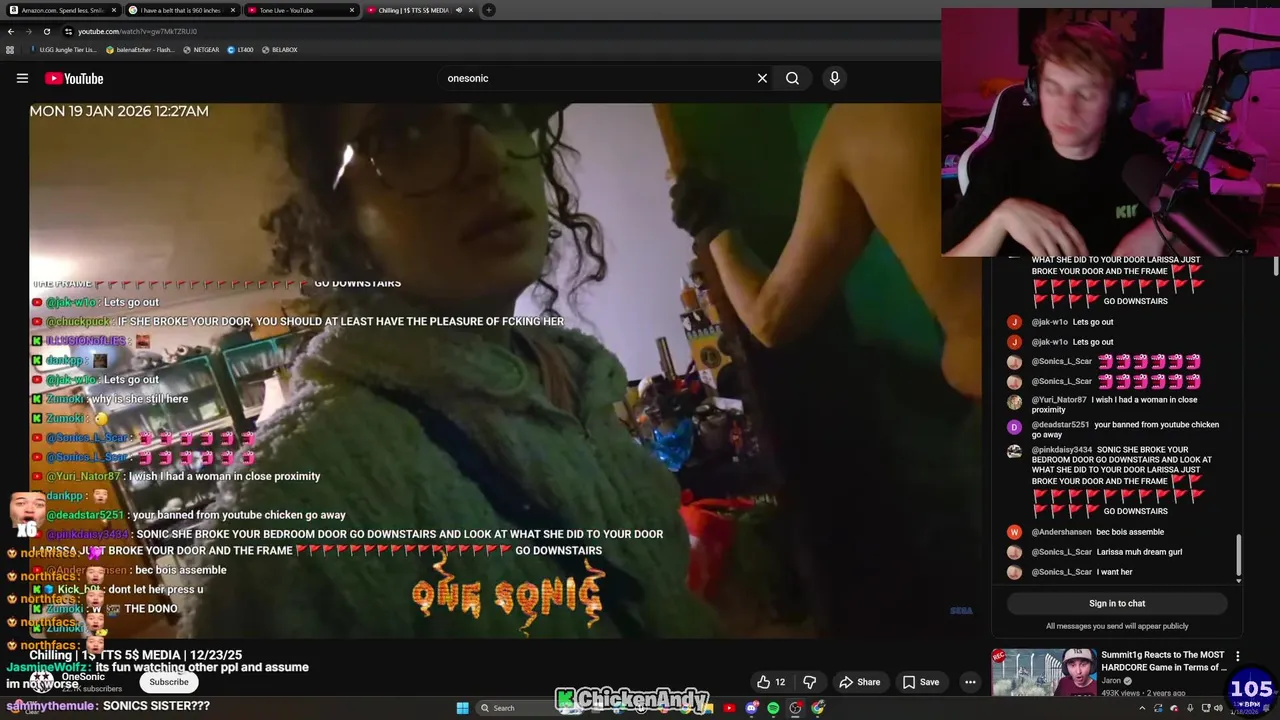Open the LT400 bookmark

[240, 49]
